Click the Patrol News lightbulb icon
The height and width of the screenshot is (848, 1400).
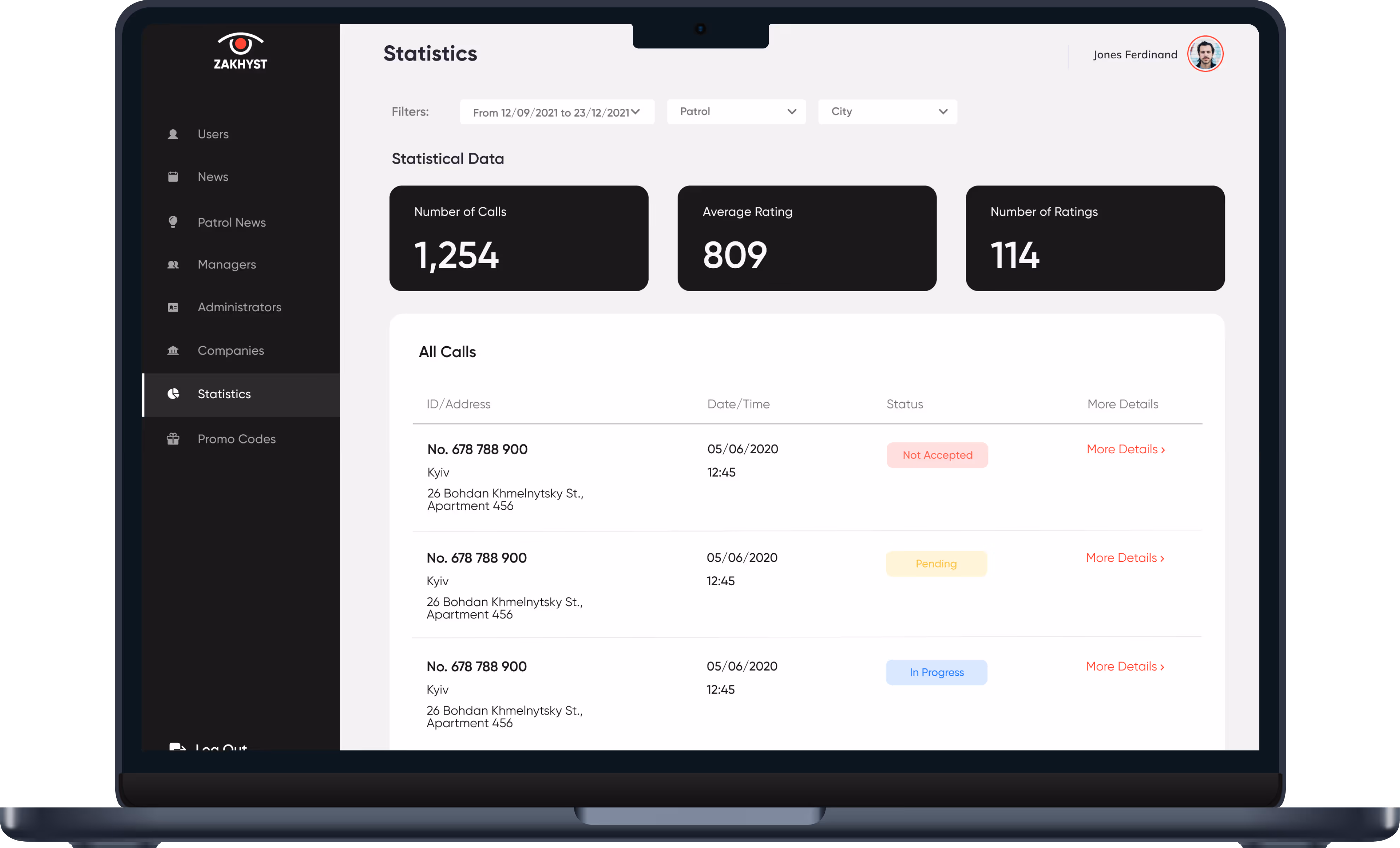173,222
